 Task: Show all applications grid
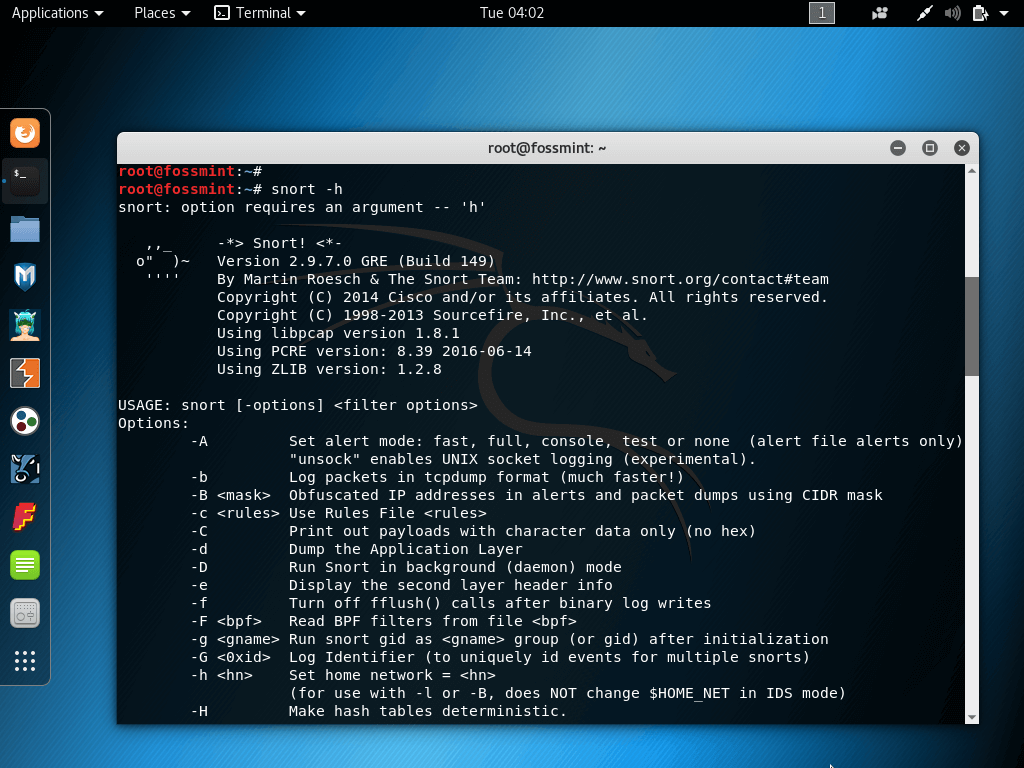coord(25,661)
